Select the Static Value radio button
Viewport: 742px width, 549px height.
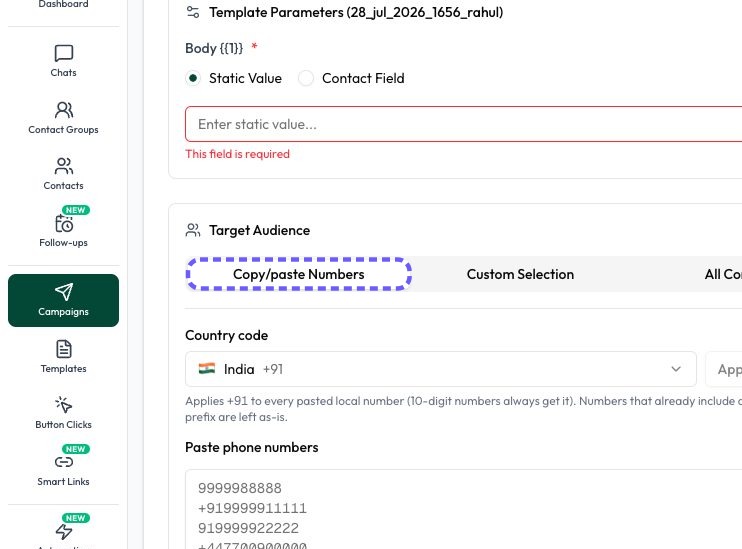click(x=193, y=78)
